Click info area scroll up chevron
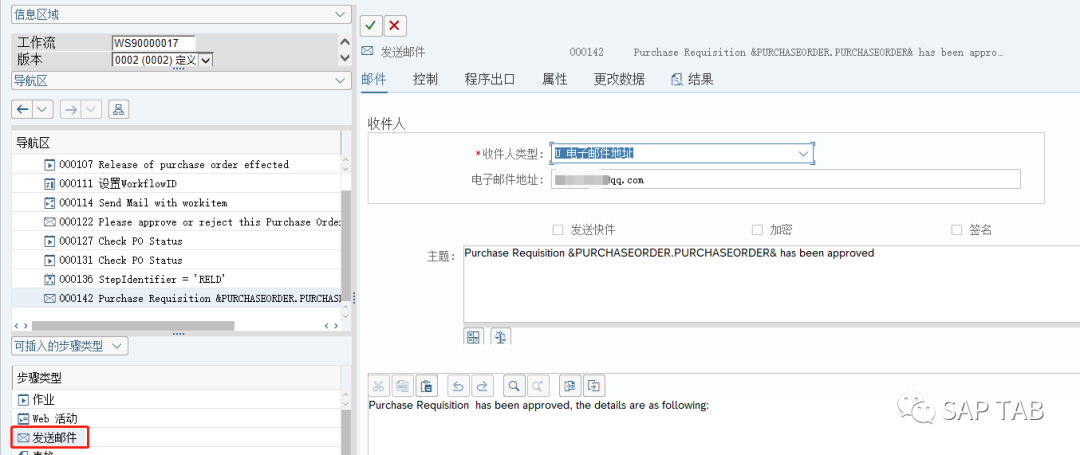 pyautogui.click(x=345, y=43)
